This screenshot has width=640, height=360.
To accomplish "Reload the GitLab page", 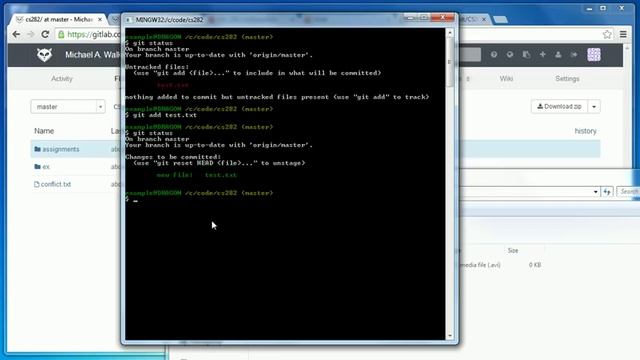I will [45, 34].
